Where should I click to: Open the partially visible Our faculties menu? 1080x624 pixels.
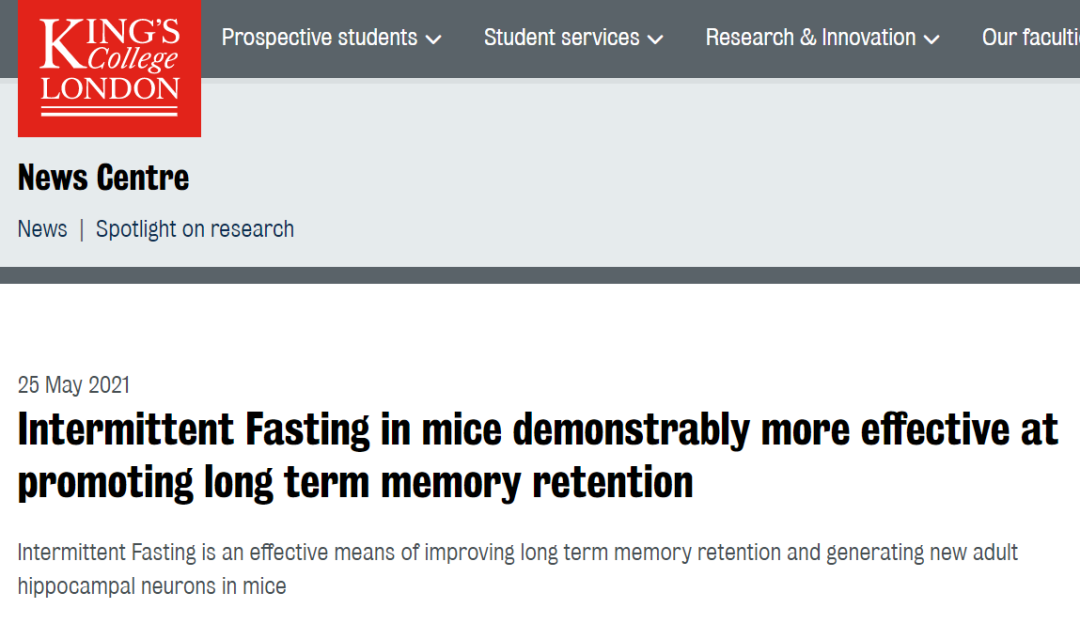coord(1030,37)
